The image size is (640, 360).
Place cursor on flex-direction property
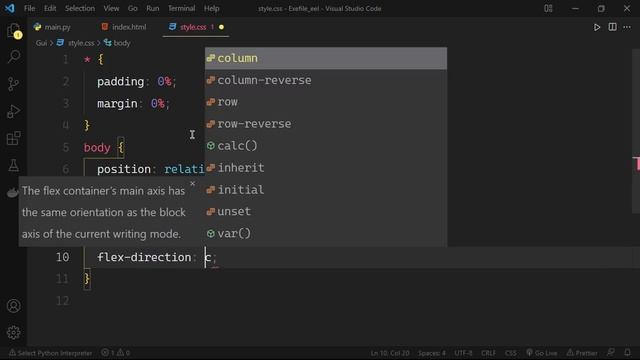click(x=144, y=257)
